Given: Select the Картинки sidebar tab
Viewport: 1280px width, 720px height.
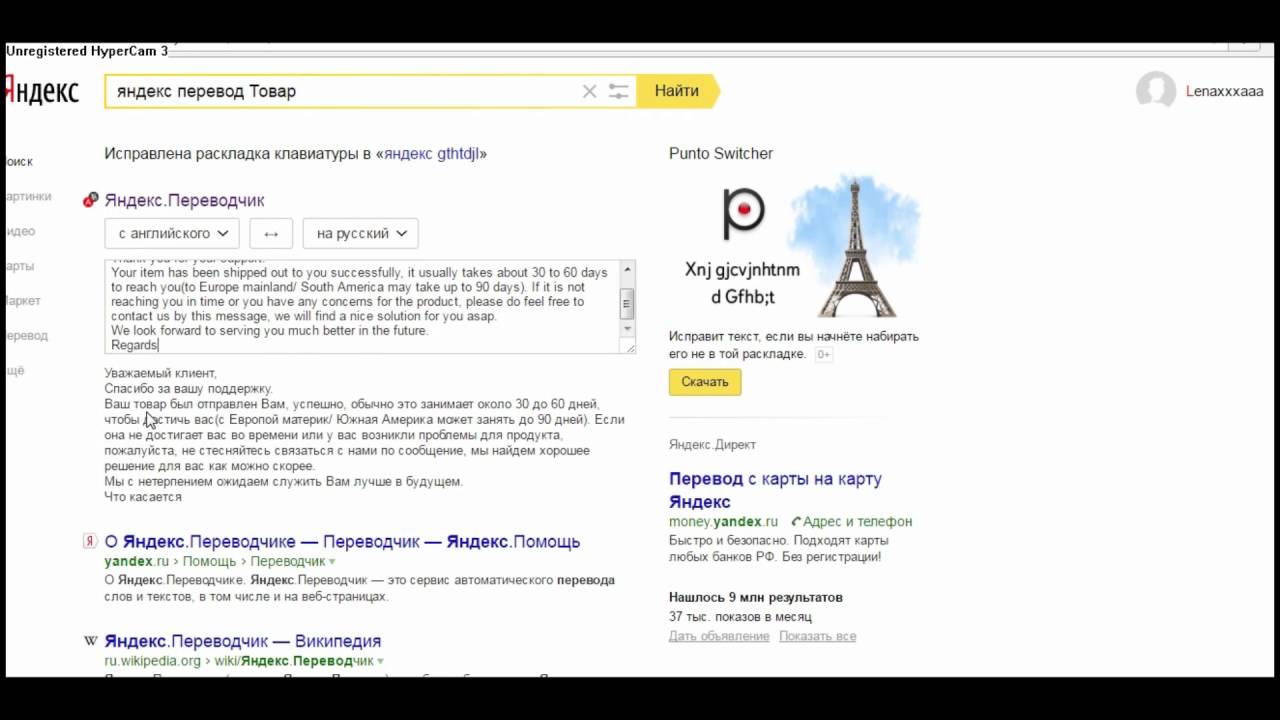Looking at the screenshot, I should (x=29, y=196).
